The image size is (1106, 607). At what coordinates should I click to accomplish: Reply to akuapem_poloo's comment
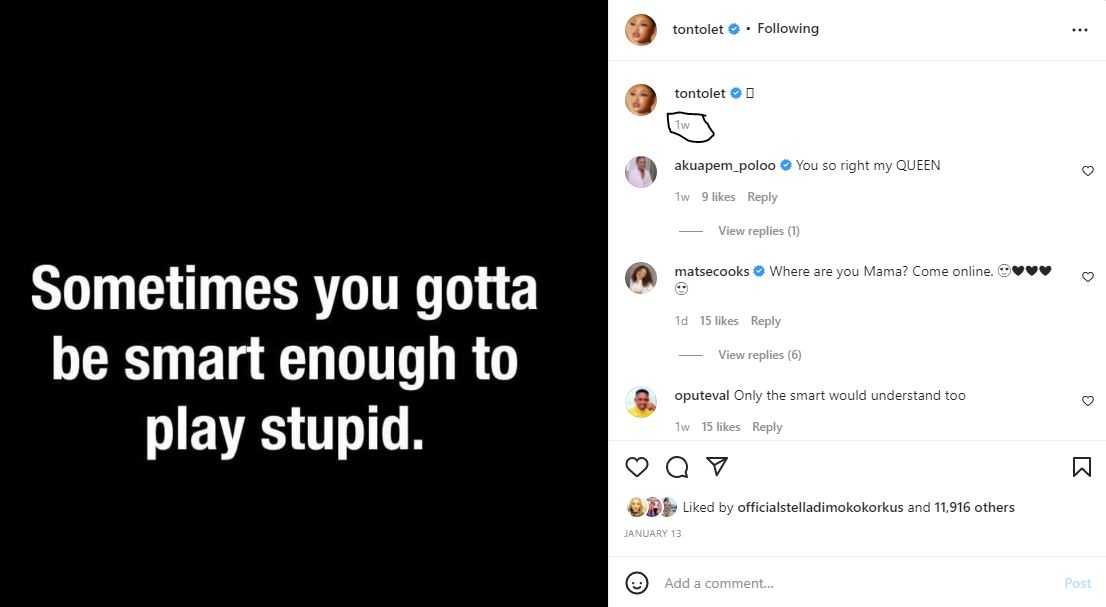762,197
